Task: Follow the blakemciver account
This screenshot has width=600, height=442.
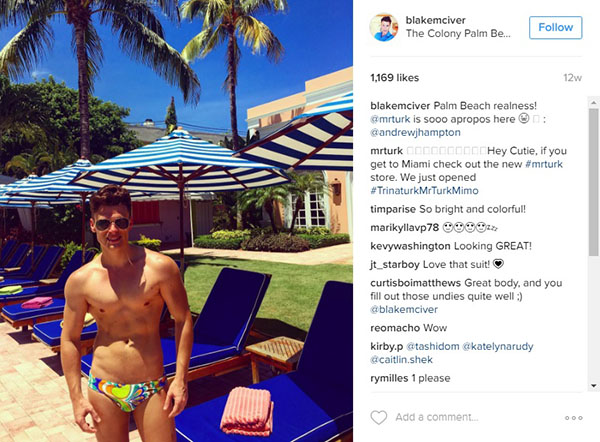Action: (x=556, y=28)
